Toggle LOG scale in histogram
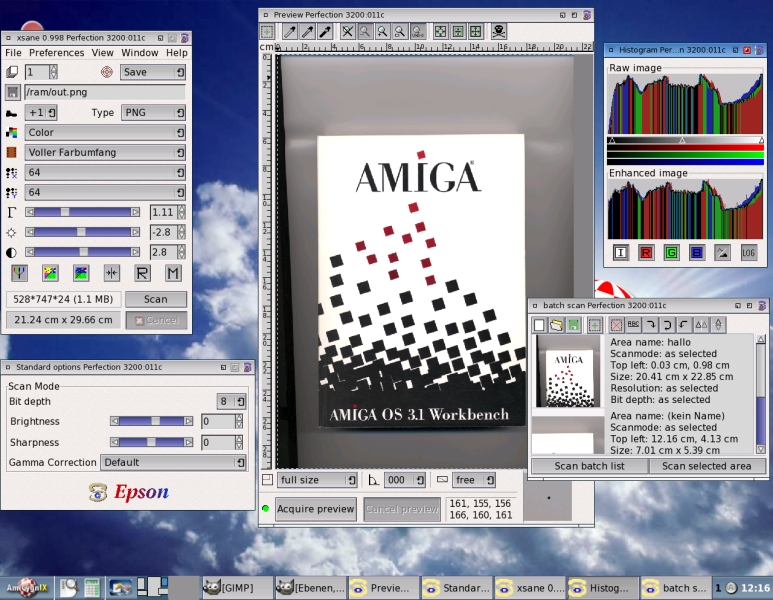 tap(748, 253)
